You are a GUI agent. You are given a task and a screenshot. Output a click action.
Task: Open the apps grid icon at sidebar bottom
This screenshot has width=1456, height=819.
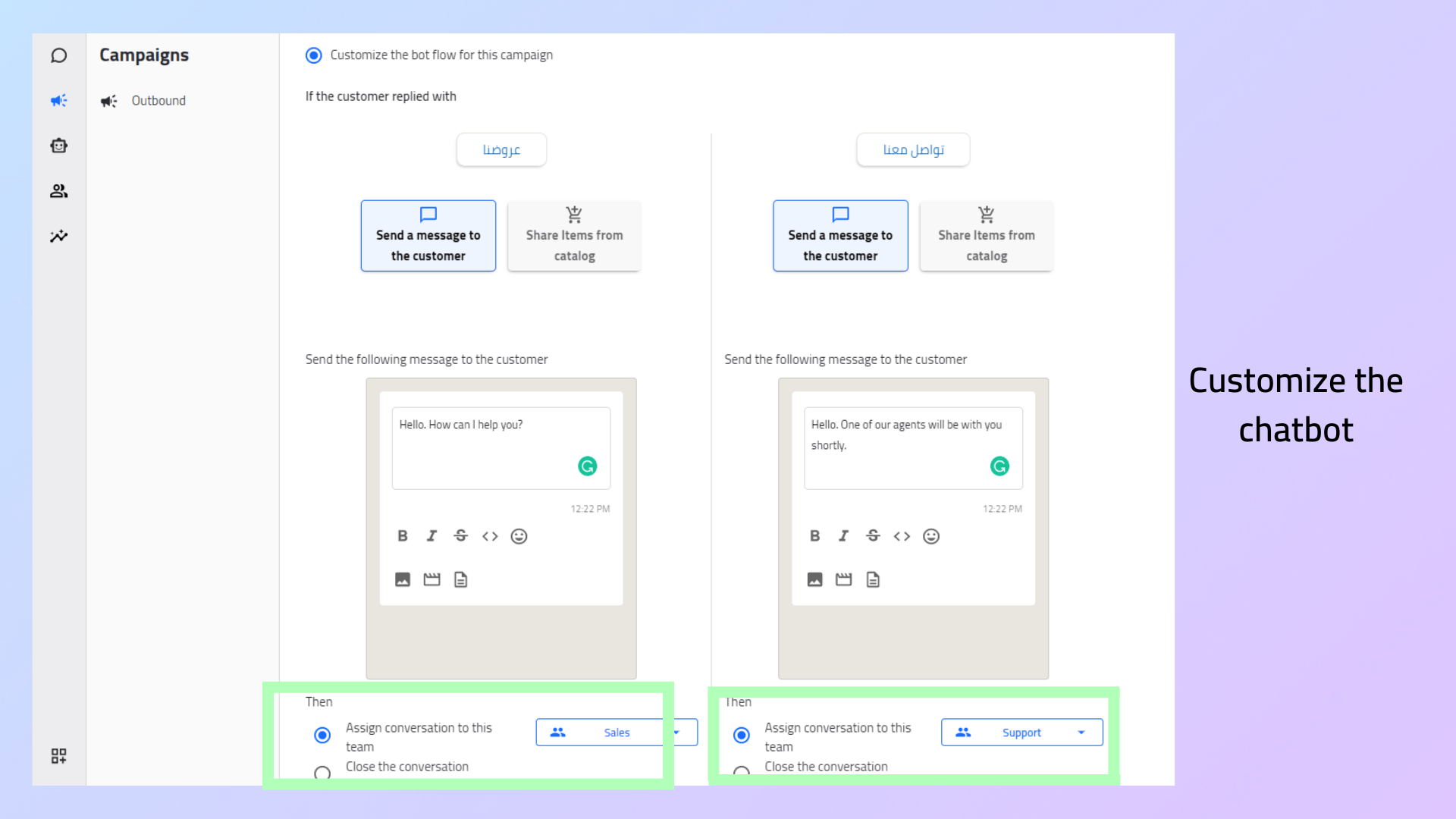(x=58, y=755)
